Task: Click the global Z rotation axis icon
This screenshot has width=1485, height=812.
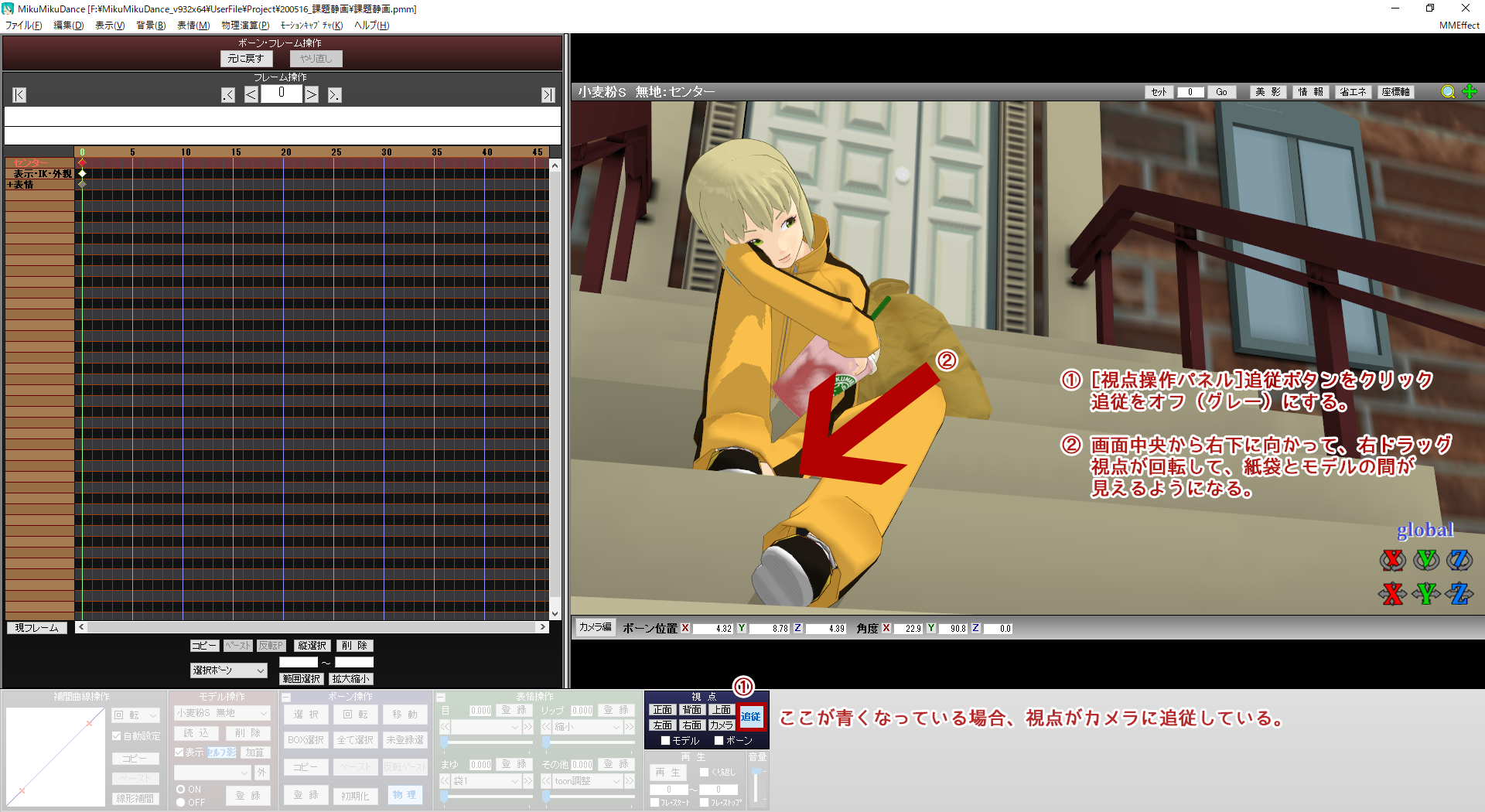Action: (x=1459, y=559)
